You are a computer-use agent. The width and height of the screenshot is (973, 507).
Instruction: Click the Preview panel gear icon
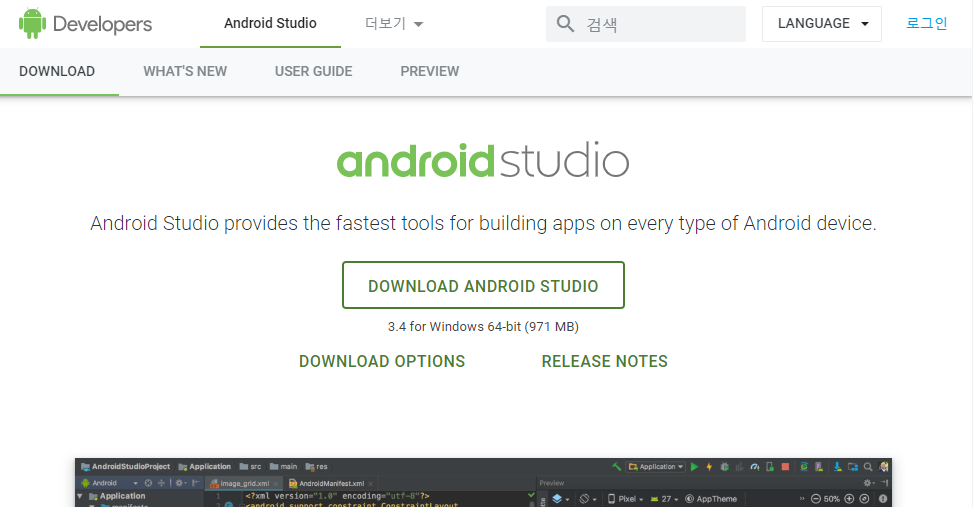click(869, 482)
